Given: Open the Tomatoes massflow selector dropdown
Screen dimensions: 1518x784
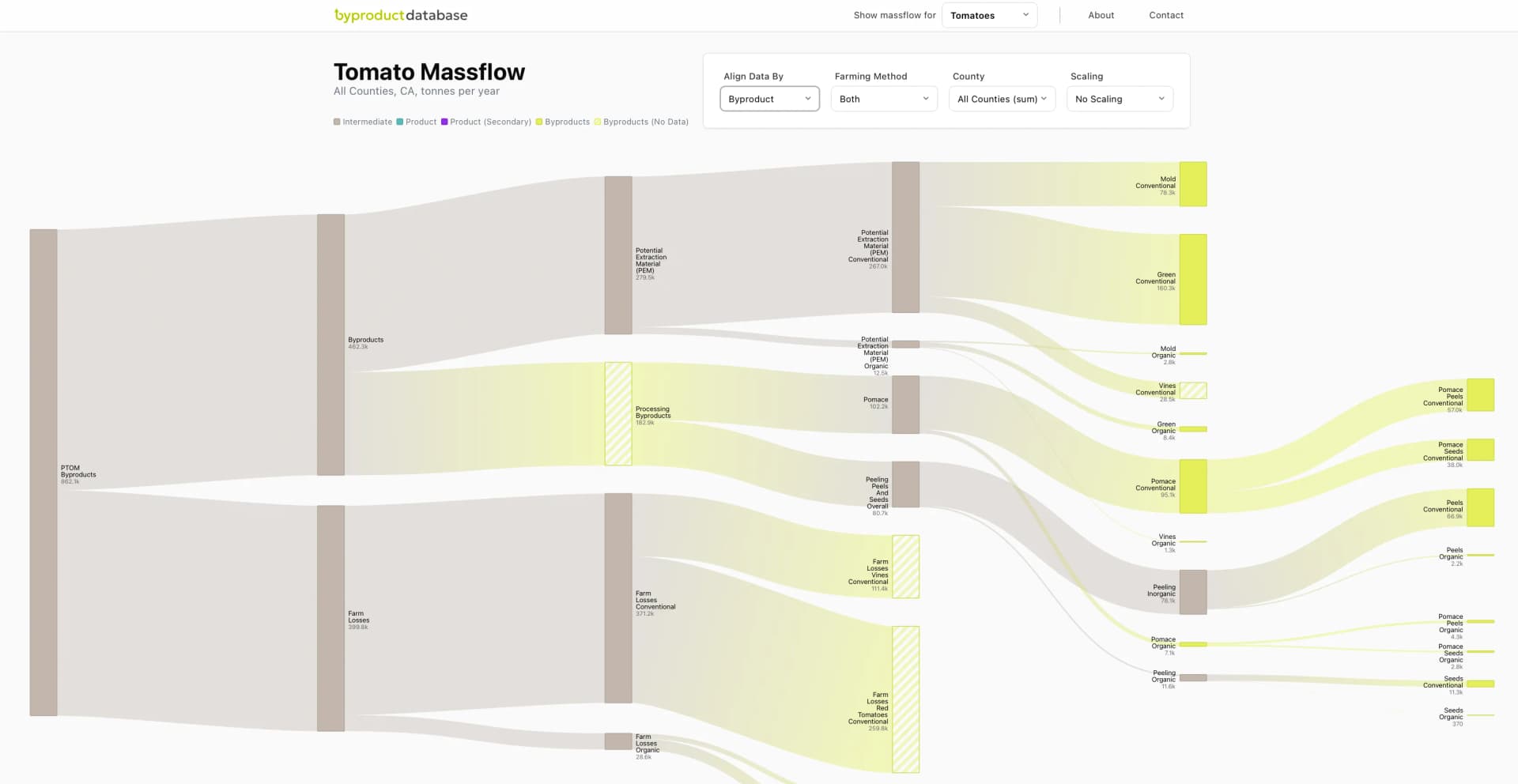Looking at the screenshot, I should coord(988,15).
